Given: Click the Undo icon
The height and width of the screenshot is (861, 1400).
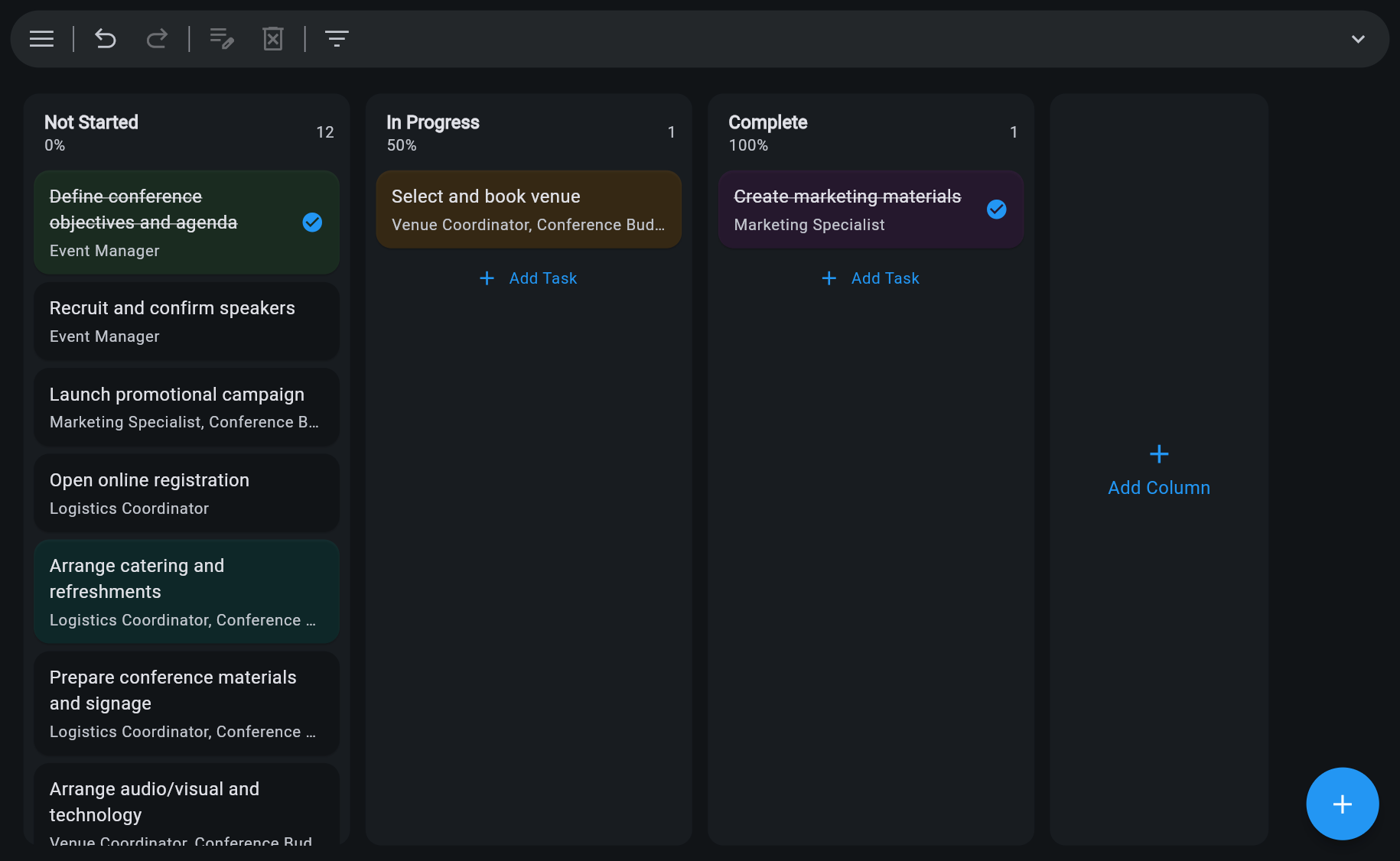Looking at the screenshot, I should tap(106, 38).
